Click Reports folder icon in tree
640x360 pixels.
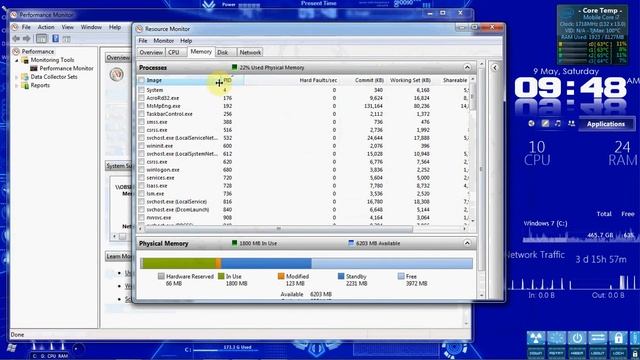click(x=25, y=85)
